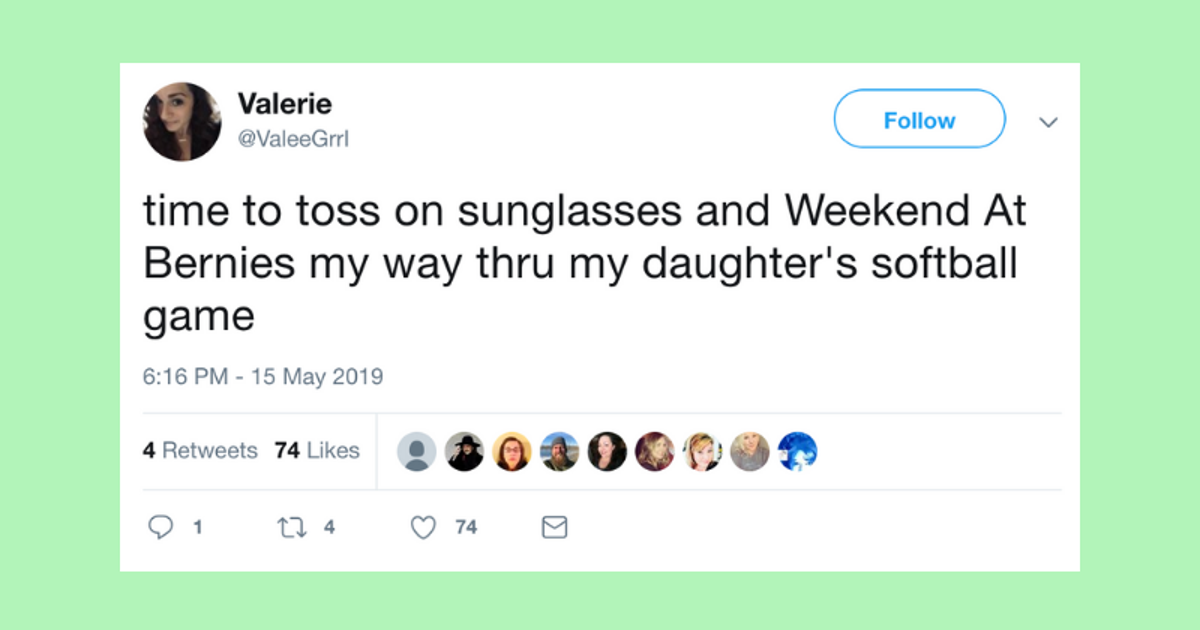1200x630 pixels.
Task: Open the tweet options chevron menu
Action: click(x=1048, y=121)
